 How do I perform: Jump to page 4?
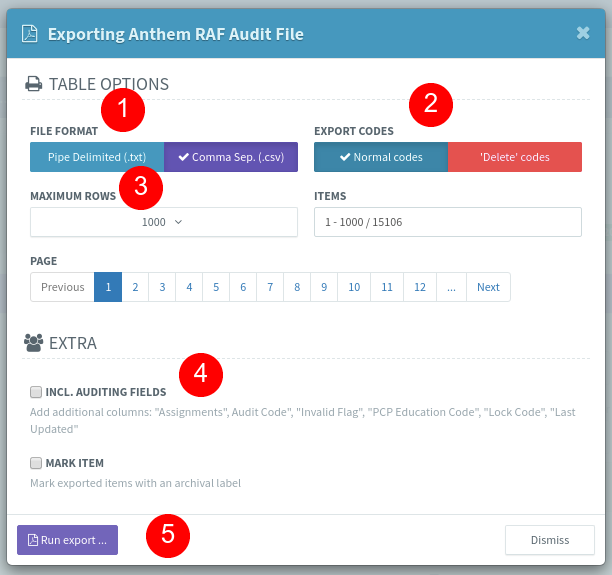tap(189, 287)
